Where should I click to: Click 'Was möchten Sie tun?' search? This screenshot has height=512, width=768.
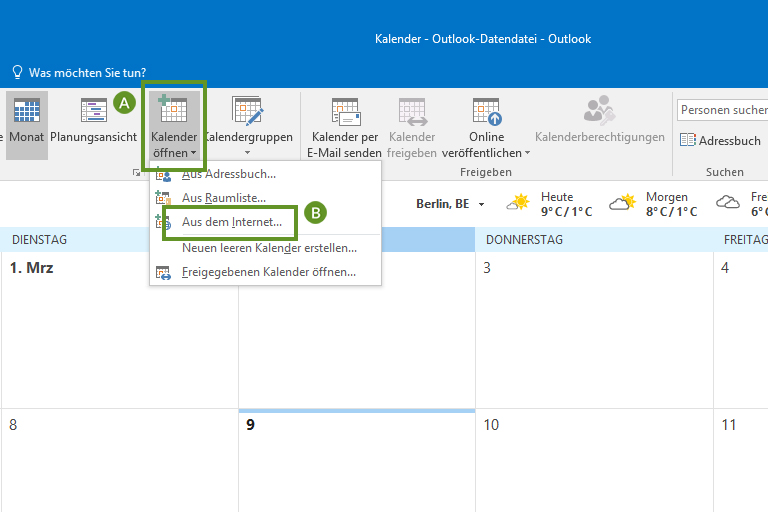(87, 73)
